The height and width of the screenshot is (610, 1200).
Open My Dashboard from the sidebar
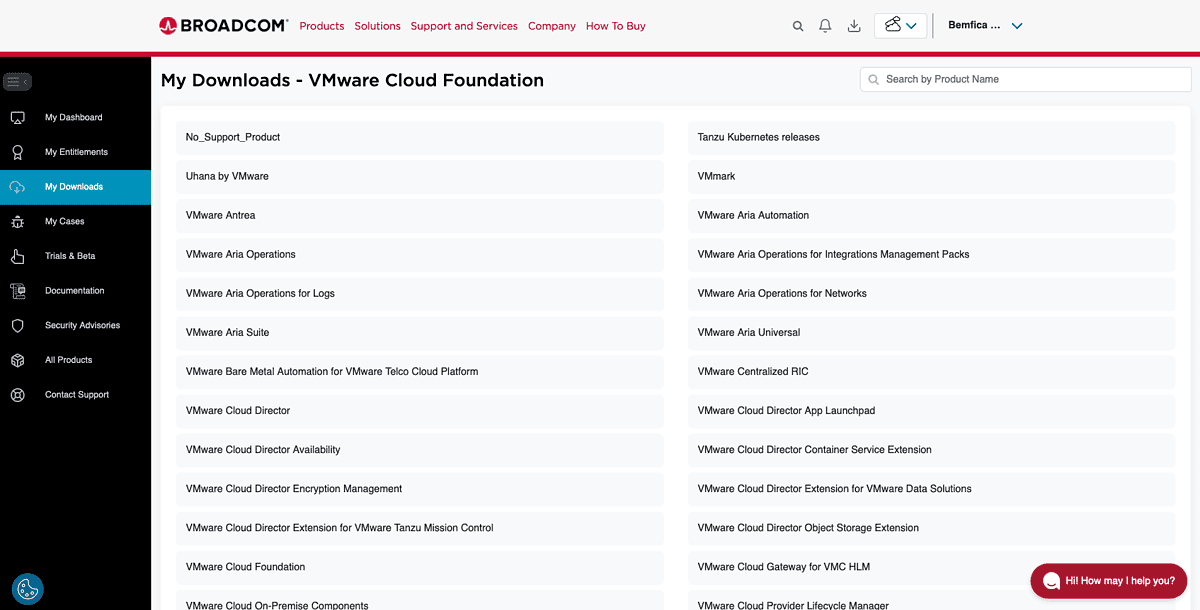click(x=16, y=117)
